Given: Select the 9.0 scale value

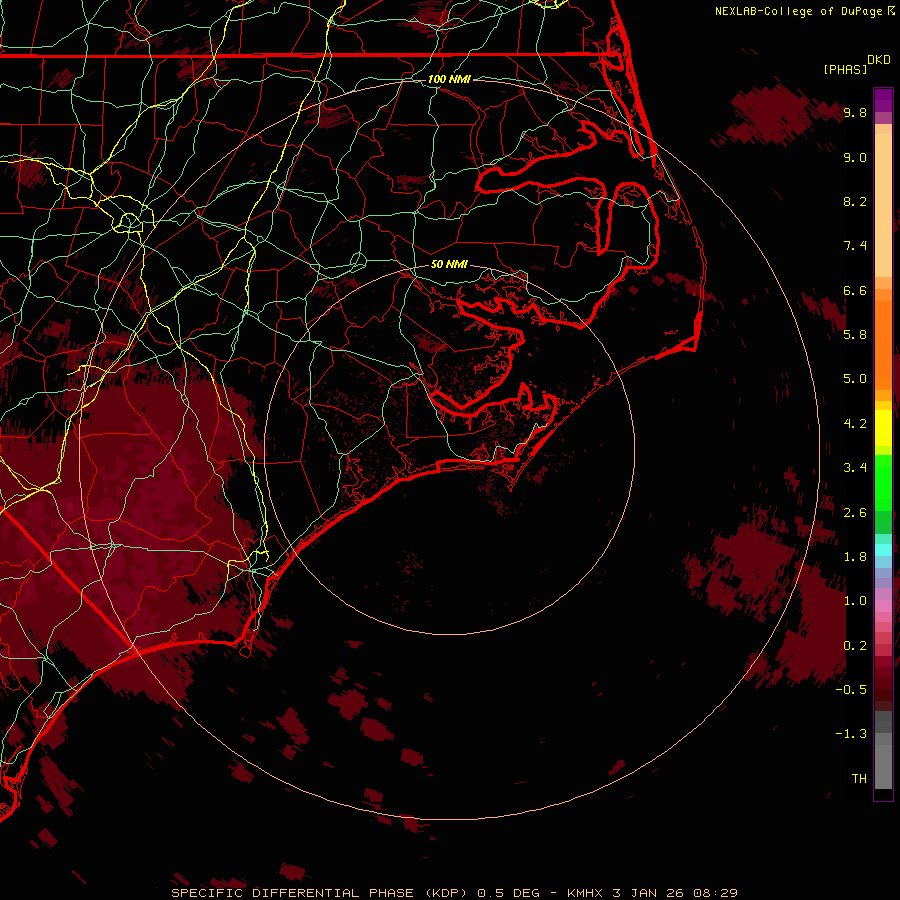Looking at the screenshot, I should [x=855, y=157].
